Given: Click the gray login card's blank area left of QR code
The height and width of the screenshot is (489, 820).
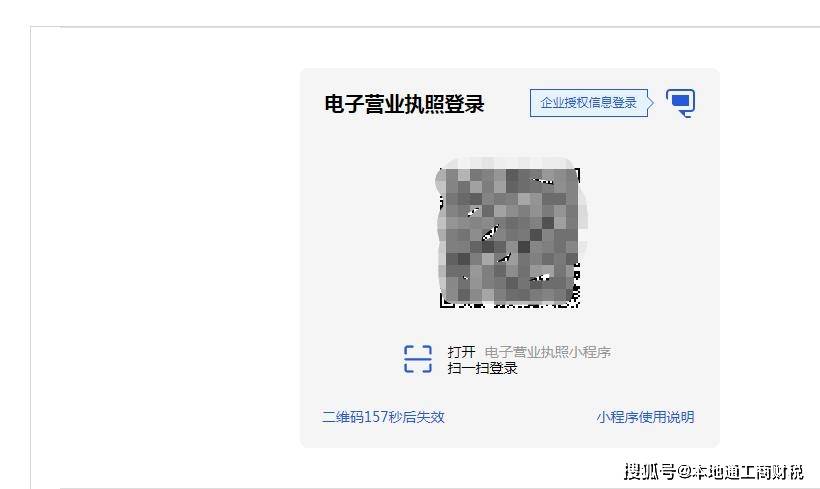Looking at the screenshot, I should point(368,235).
